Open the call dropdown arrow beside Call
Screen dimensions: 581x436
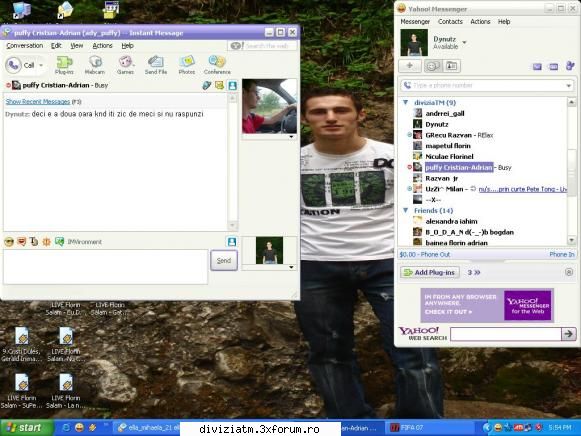point(41,65)
